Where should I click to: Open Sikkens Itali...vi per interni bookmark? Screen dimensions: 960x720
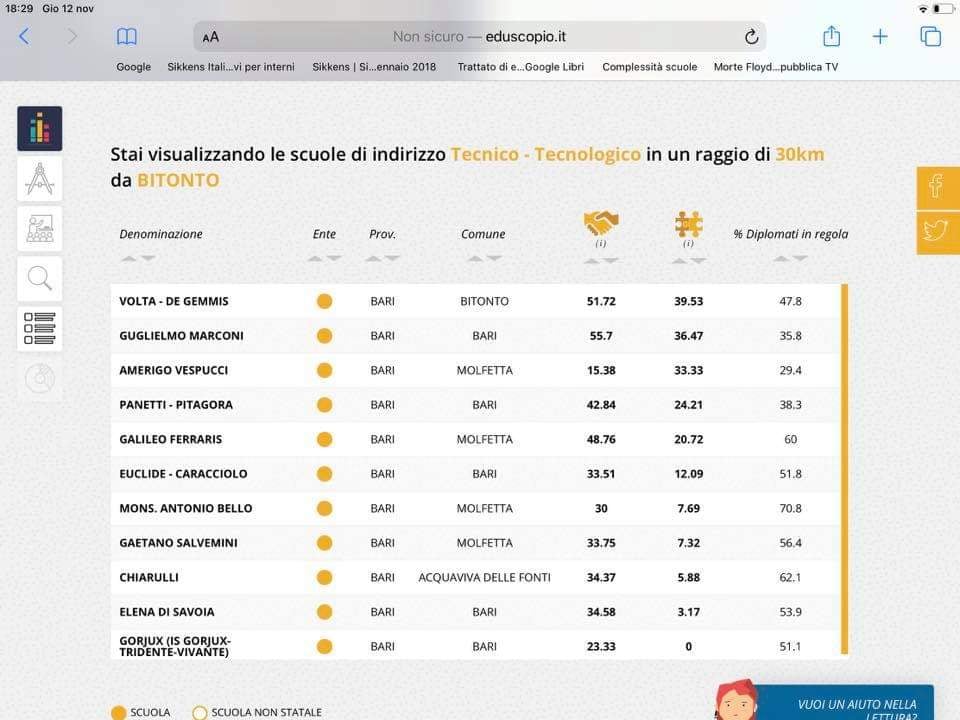[231, 67]
